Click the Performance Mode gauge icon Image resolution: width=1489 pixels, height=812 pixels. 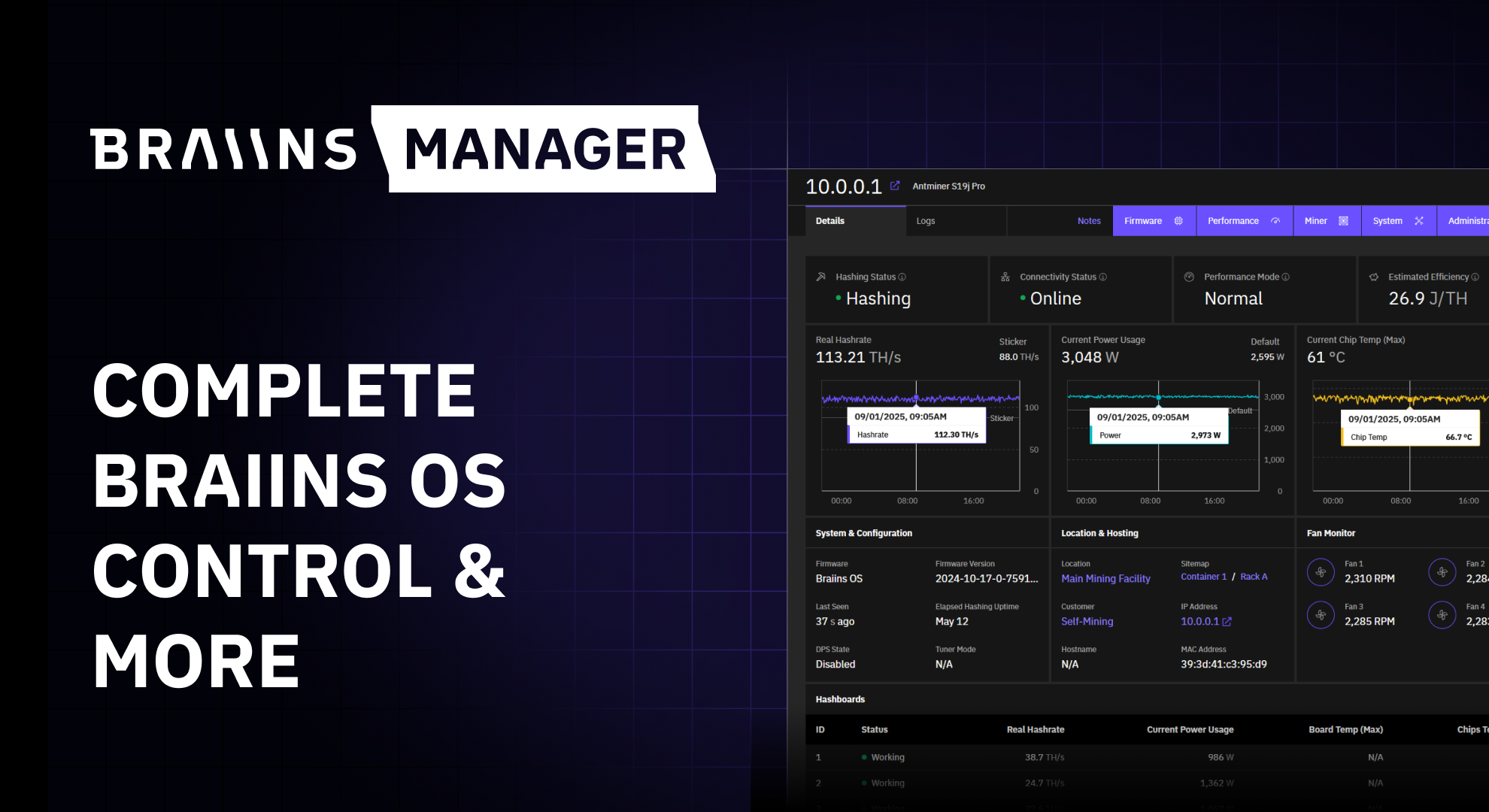tap(1190, 277)
